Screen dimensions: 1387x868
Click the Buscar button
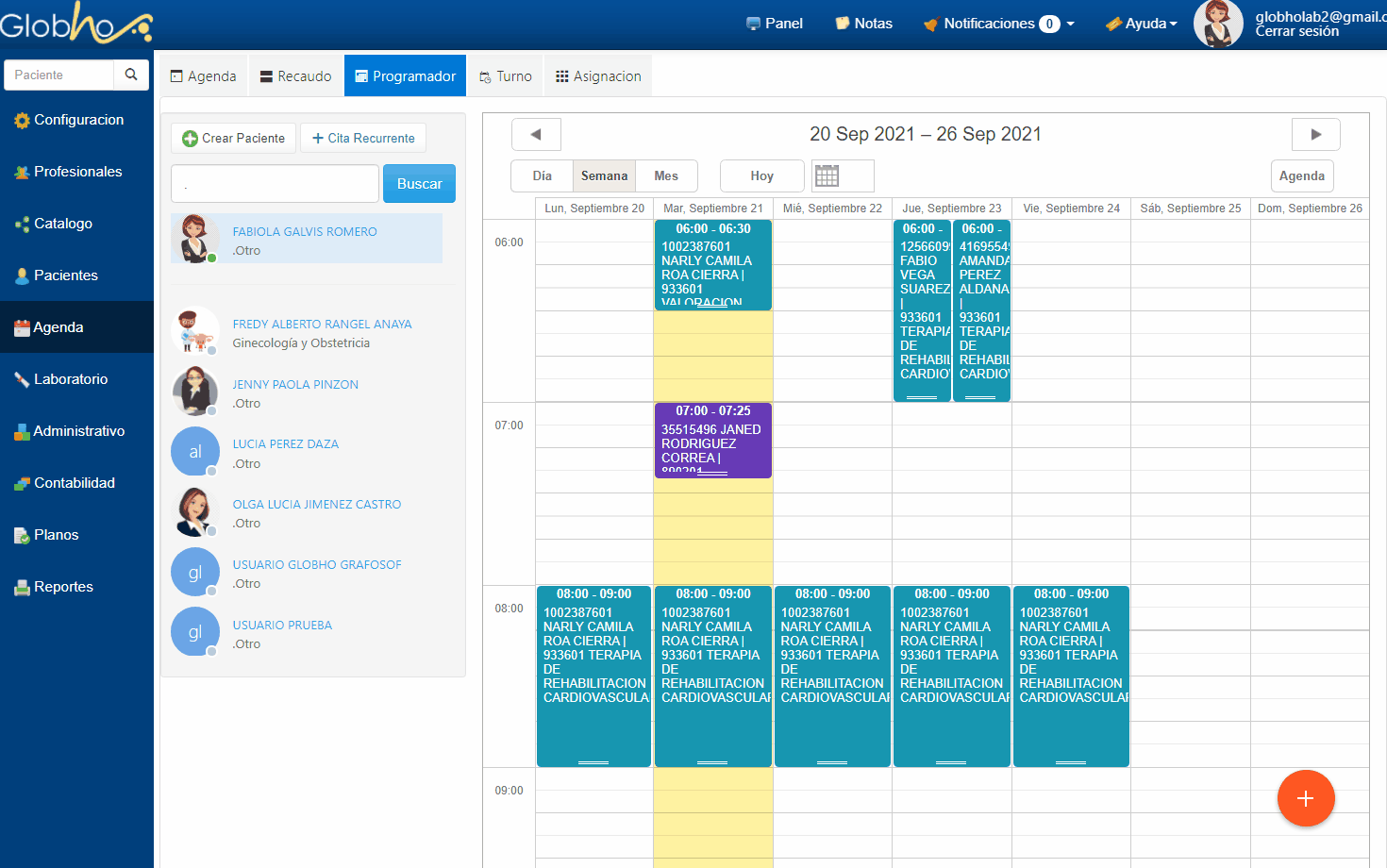419,184
